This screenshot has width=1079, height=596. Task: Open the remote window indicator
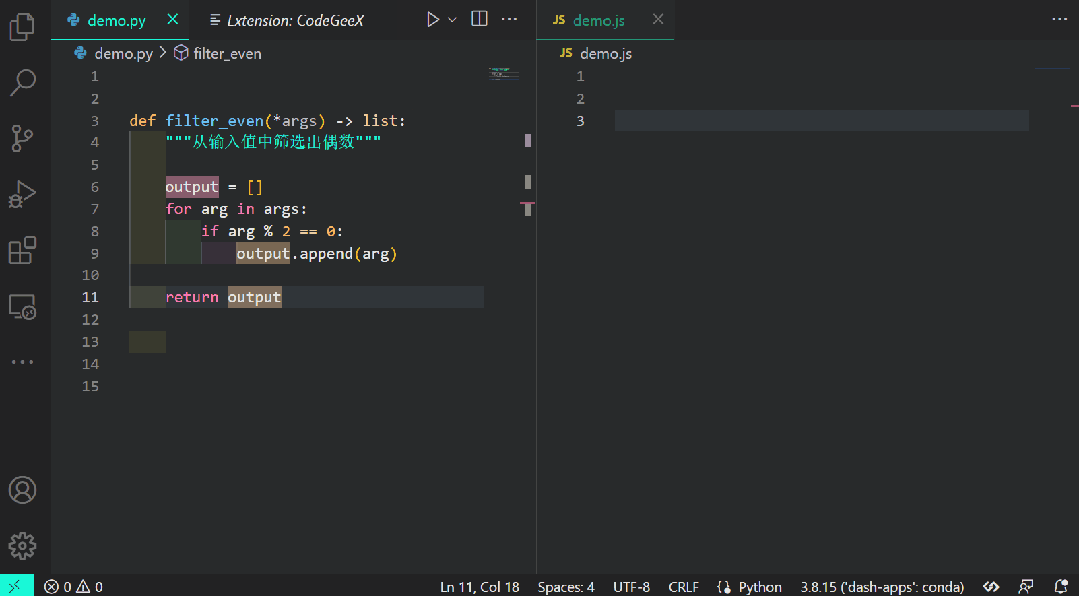pyautogui.click(x=17, y=586)
